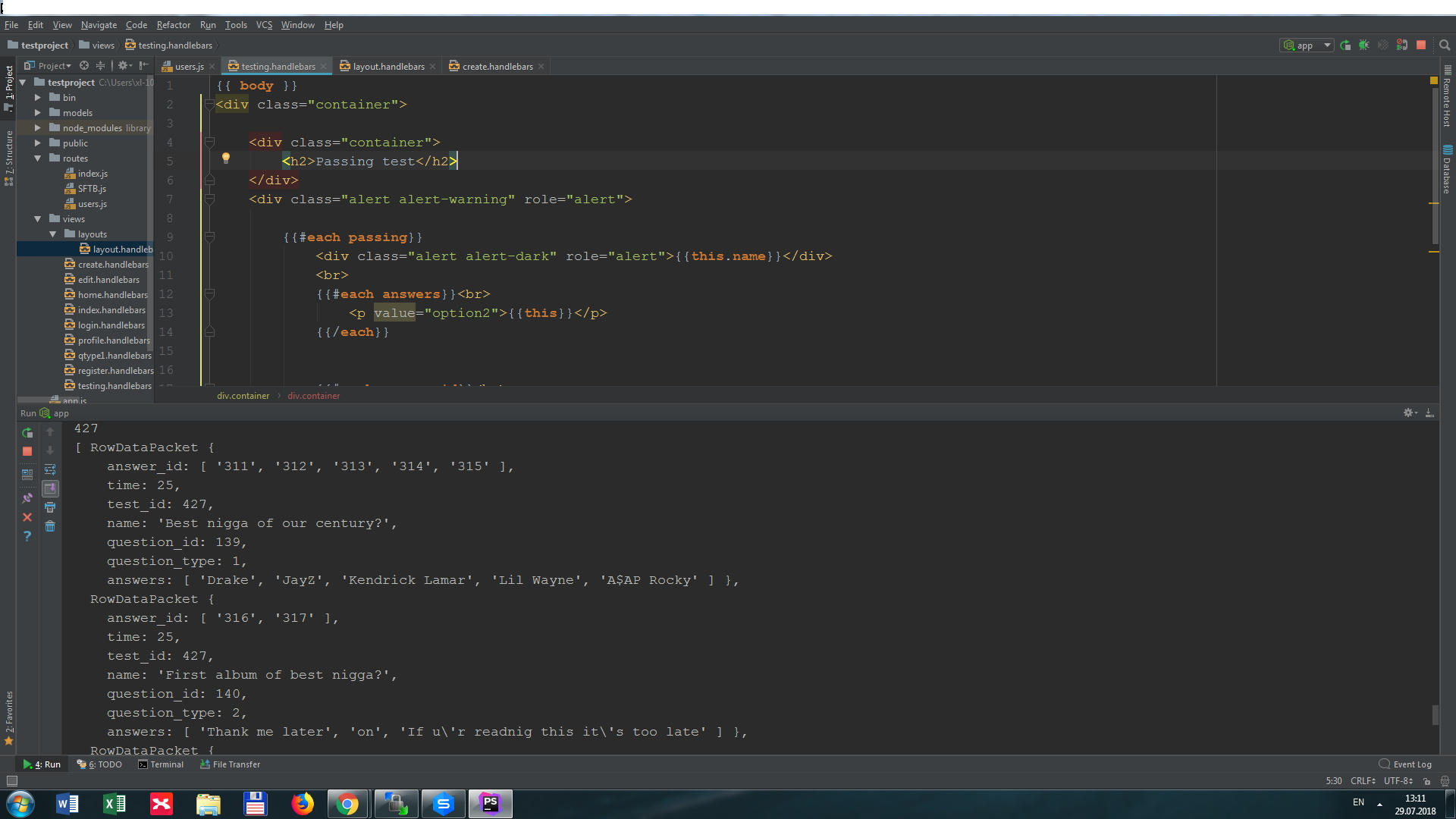1456x819 pixels.
Task: Open Project panel settings gear
Action: tap(124, 66)
